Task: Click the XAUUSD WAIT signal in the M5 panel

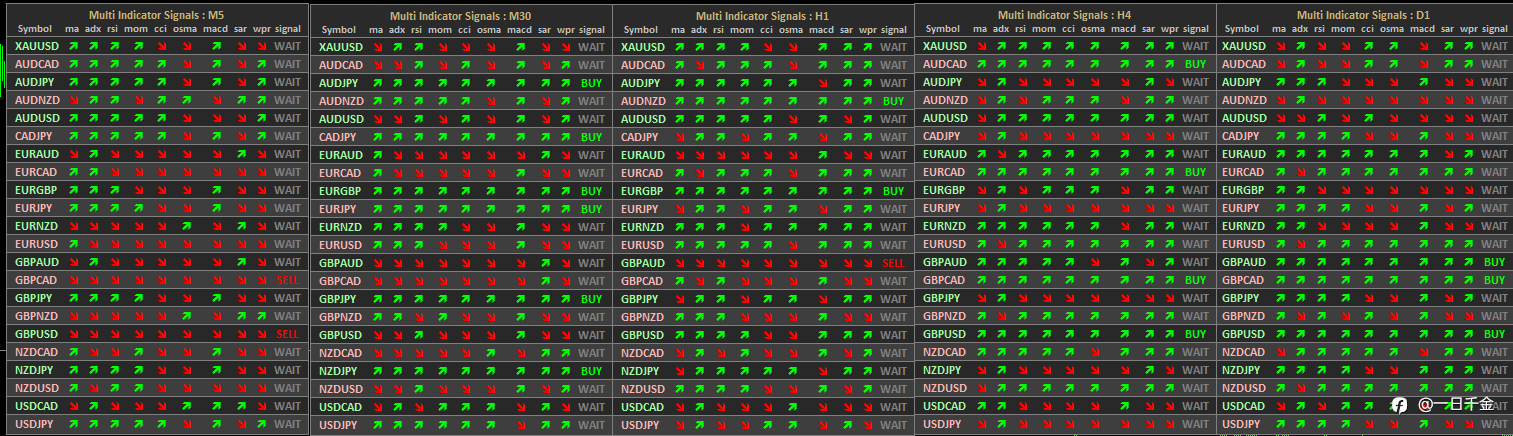Action: click(287, 46)
